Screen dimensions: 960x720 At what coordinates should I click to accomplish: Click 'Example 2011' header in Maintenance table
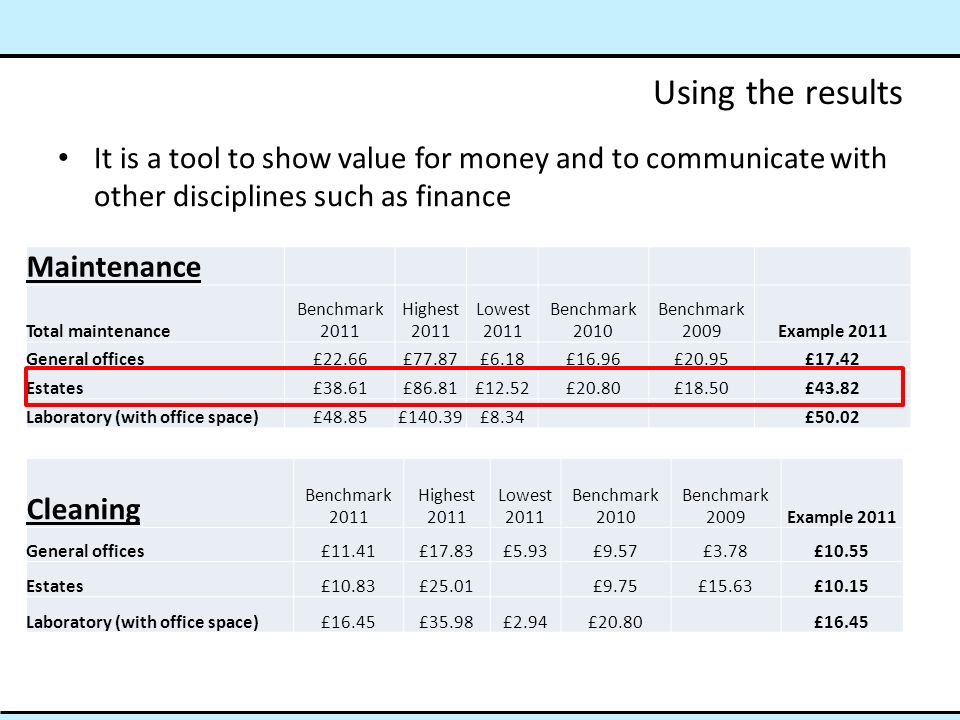pyautogui.click(x=832, y=331)
